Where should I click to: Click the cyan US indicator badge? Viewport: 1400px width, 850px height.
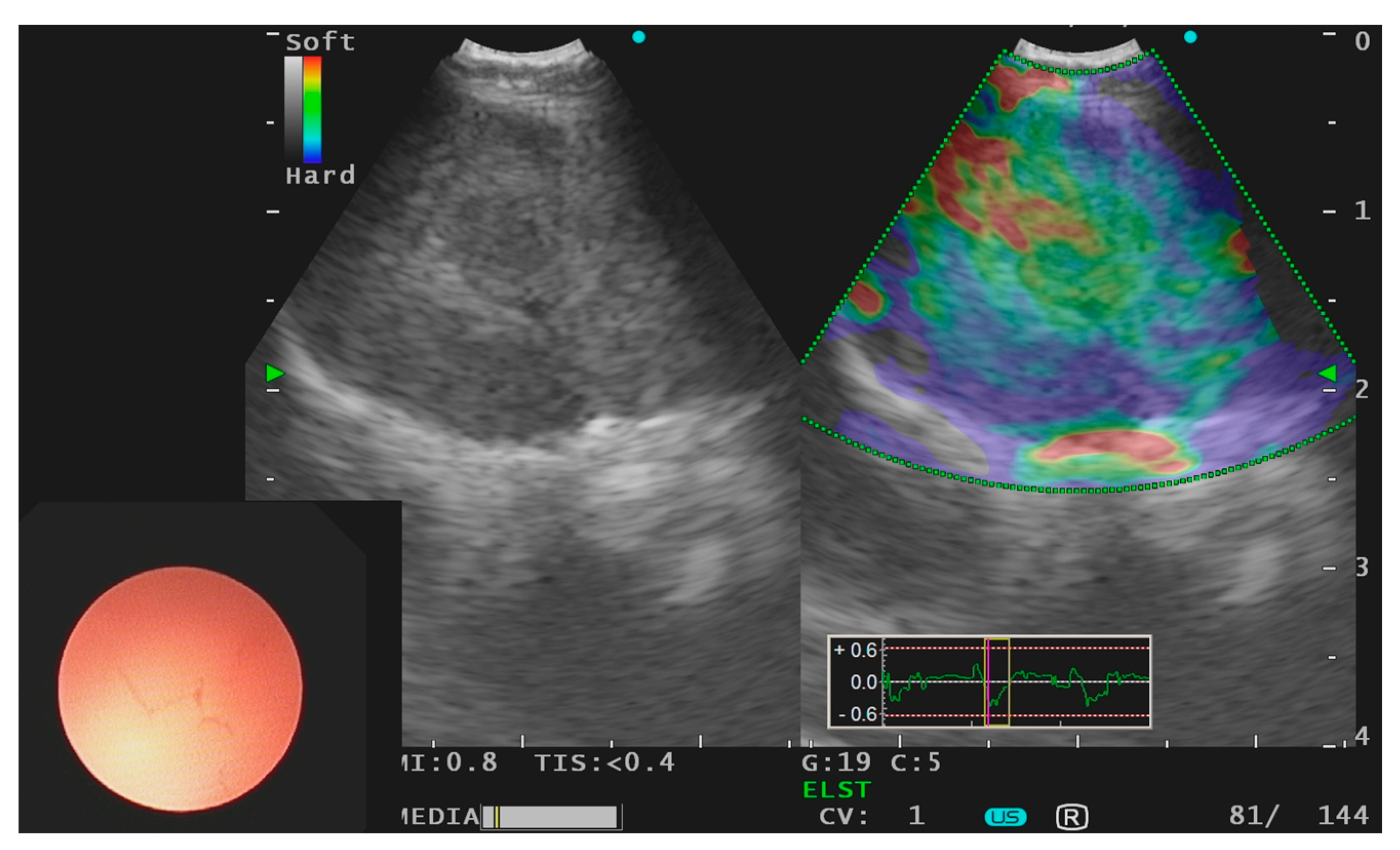click(x=1005, y=817)
